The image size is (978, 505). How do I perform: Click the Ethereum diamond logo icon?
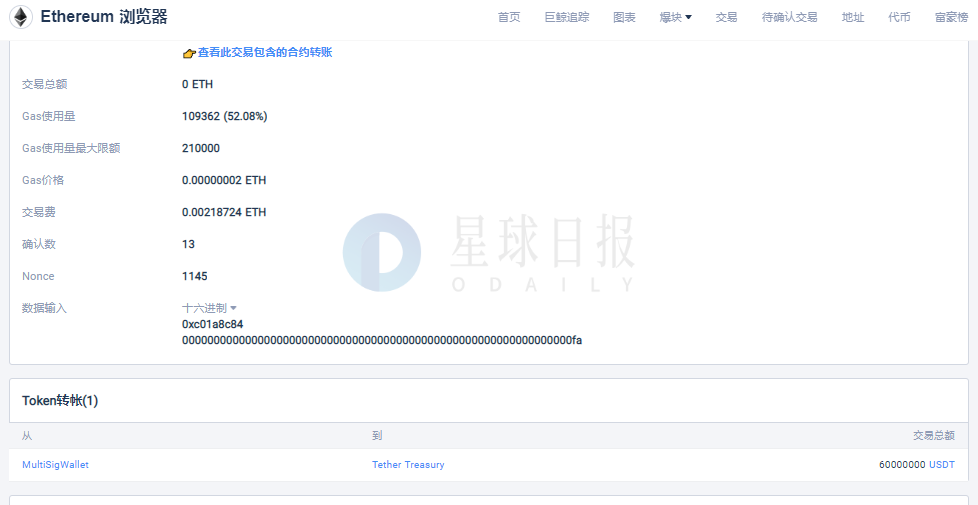click(x=21, y=17)
